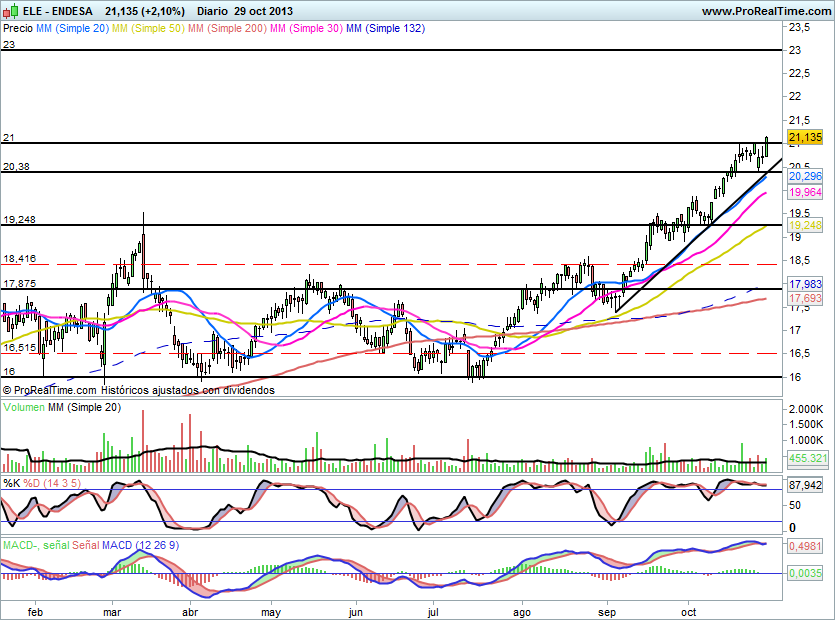
Task: Select the 18,416 dashed red level label
Action: tap(20, 258)
